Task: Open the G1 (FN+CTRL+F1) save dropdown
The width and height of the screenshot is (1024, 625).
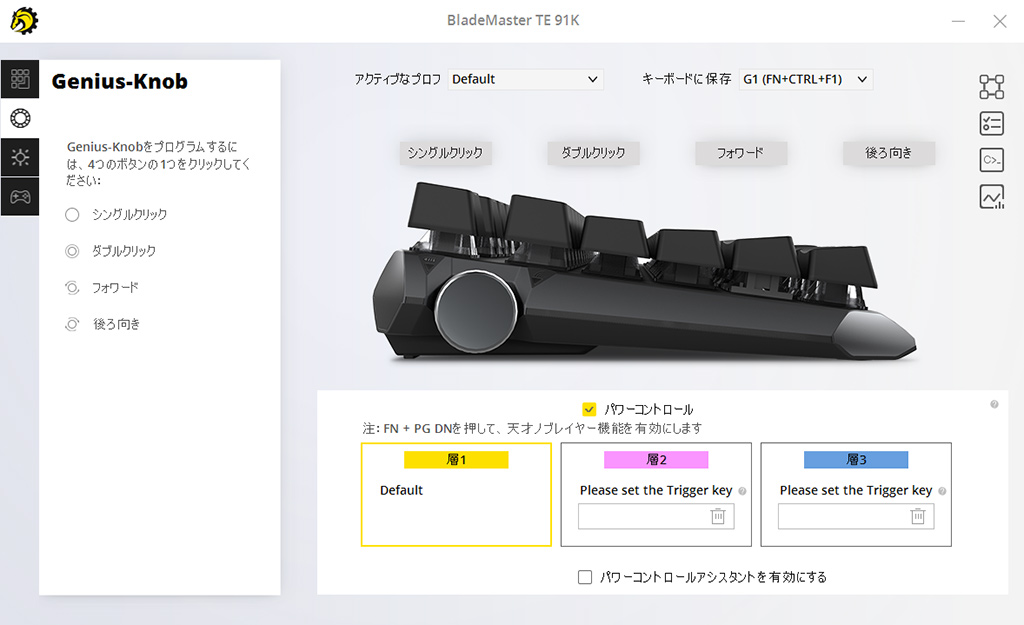Action: (805, 79)
